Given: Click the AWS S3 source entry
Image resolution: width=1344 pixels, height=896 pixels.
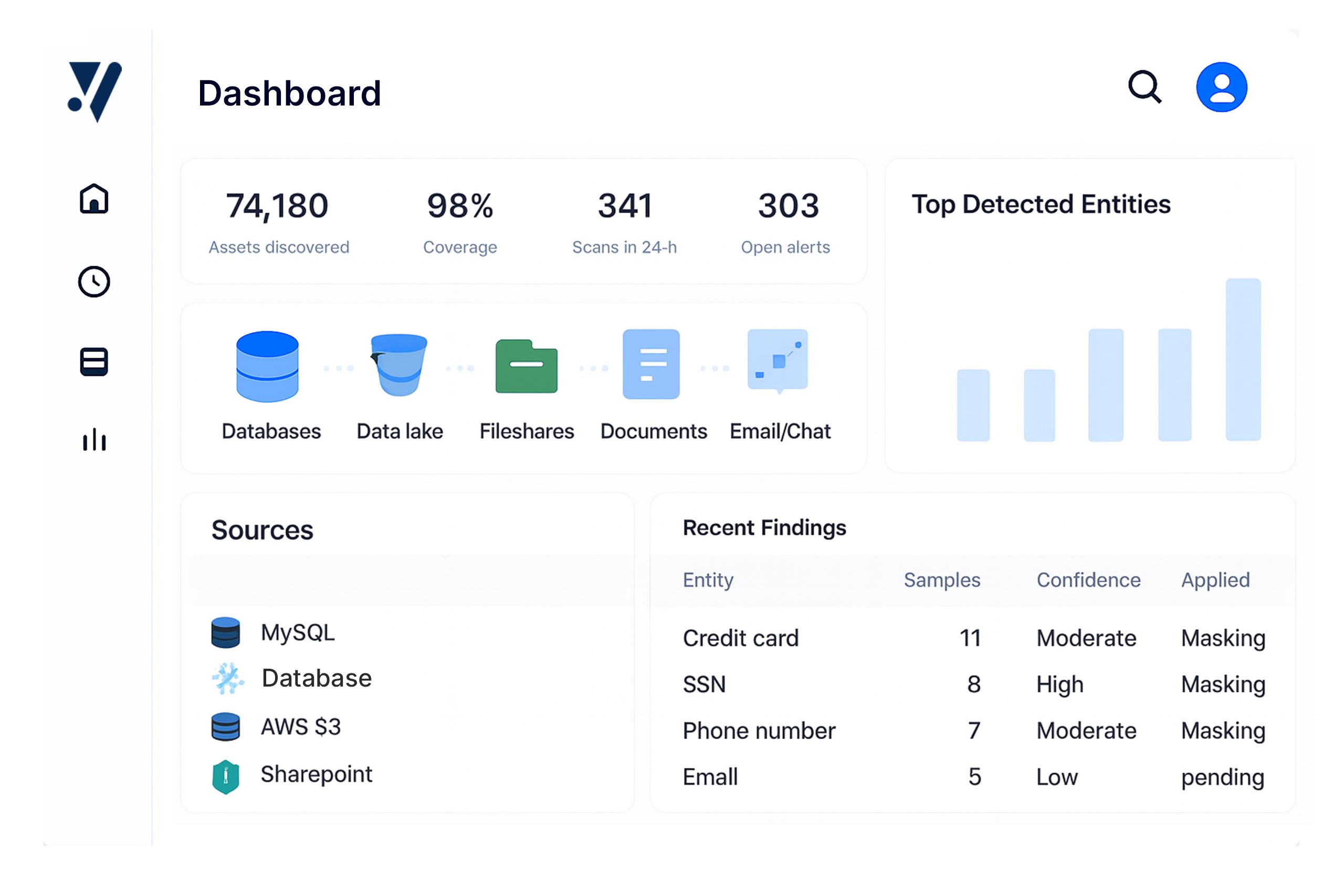Looking at the screenshot, I should click(x=301, y=727).
